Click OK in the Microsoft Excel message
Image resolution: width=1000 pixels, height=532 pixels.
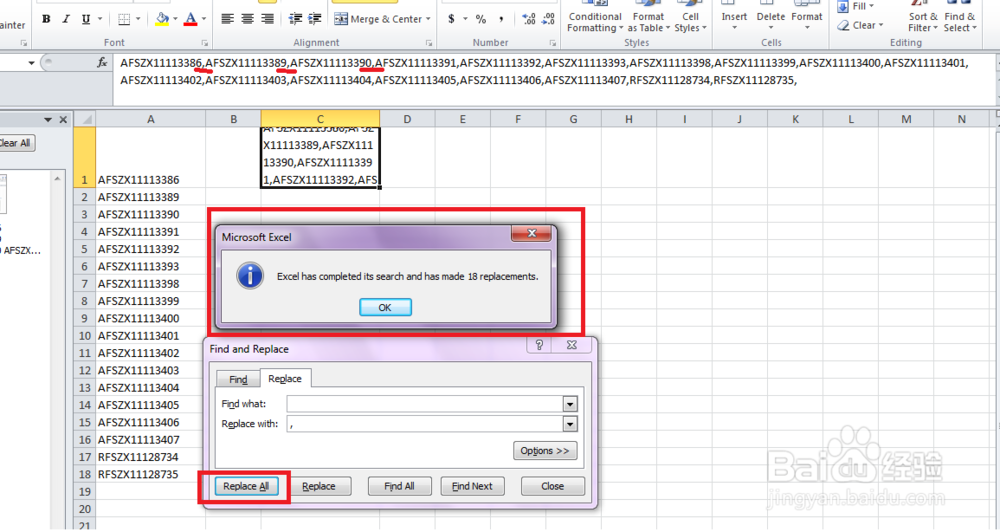(385, 307)
